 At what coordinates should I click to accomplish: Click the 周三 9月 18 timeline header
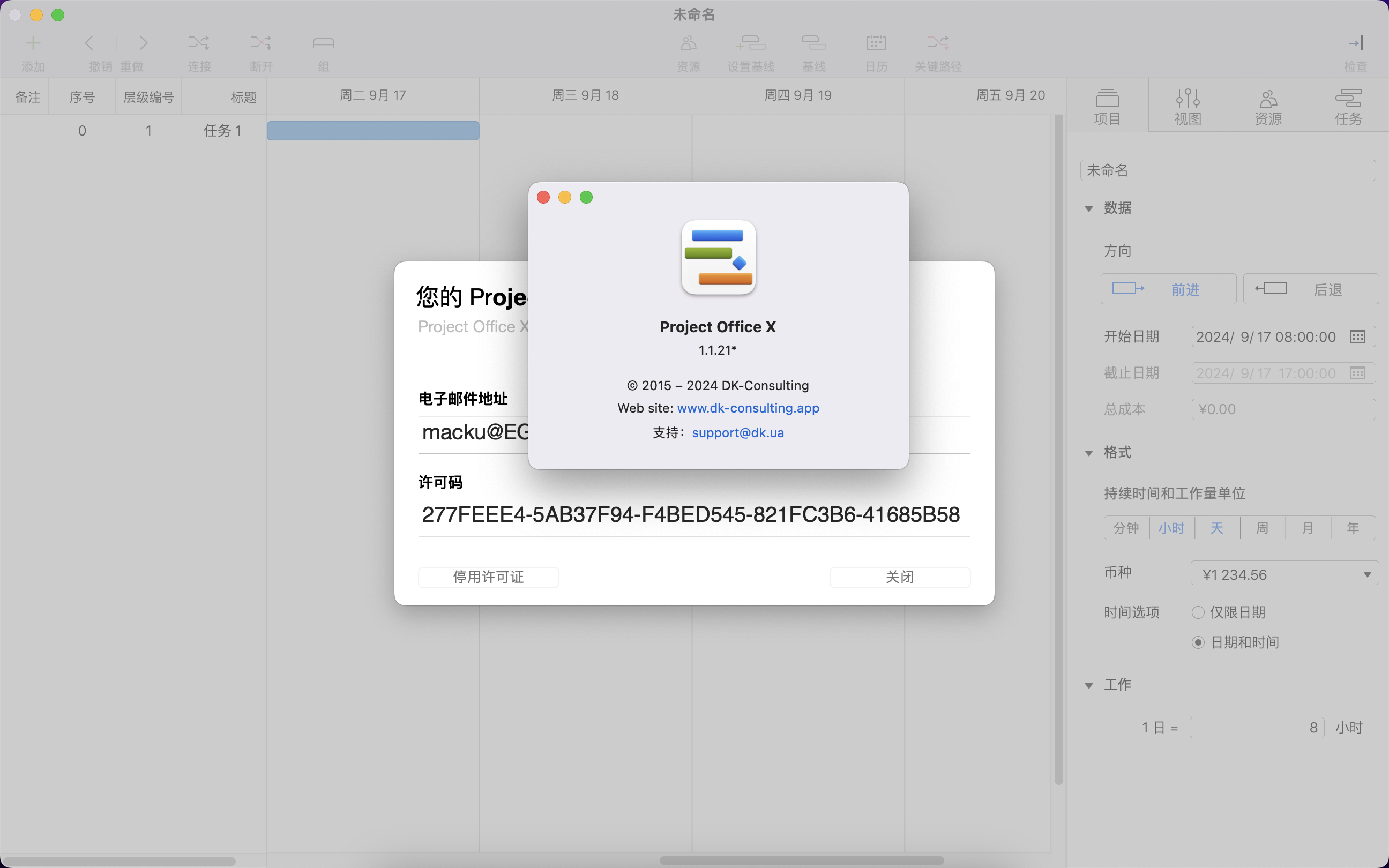pos(585,95)
